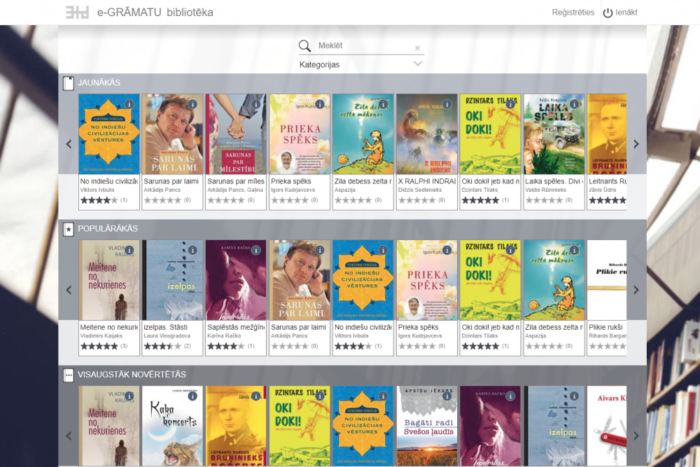700x467 pixels.
Task: Click author 'Dzintars Tilaks' in Populārākās
Action: [479, 336]
